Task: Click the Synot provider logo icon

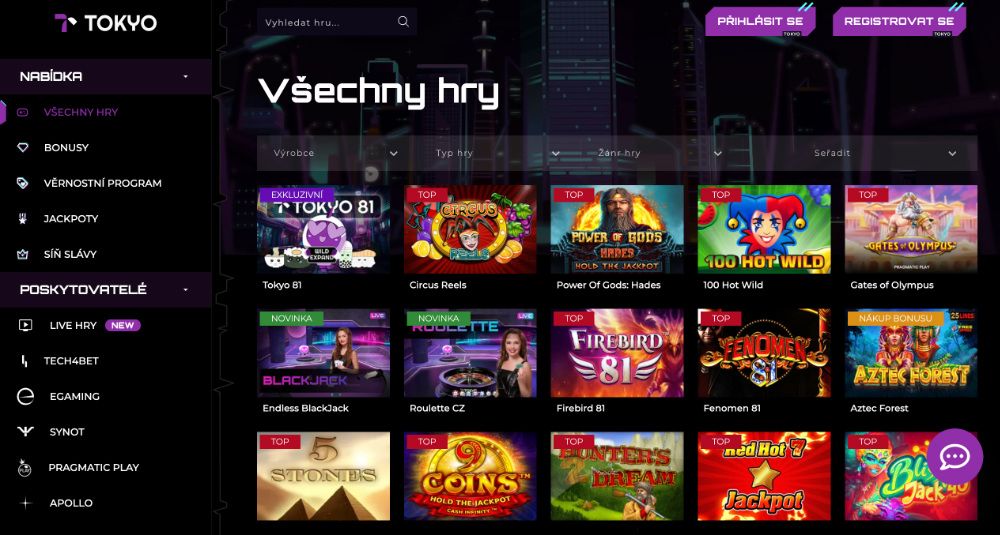Action: coord(25,432)
